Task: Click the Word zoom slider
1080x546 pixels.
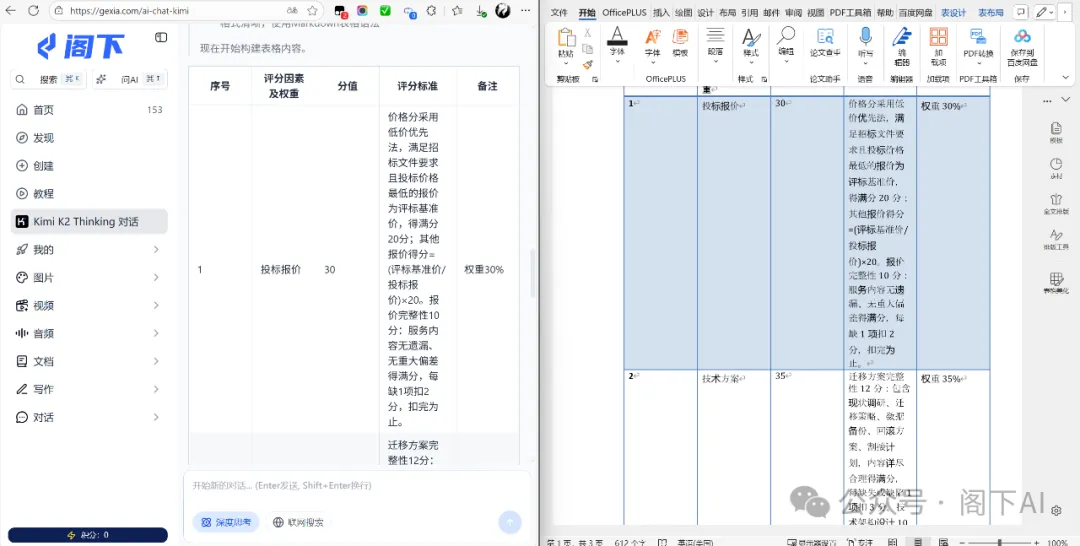Action: (x=999, y=542)
